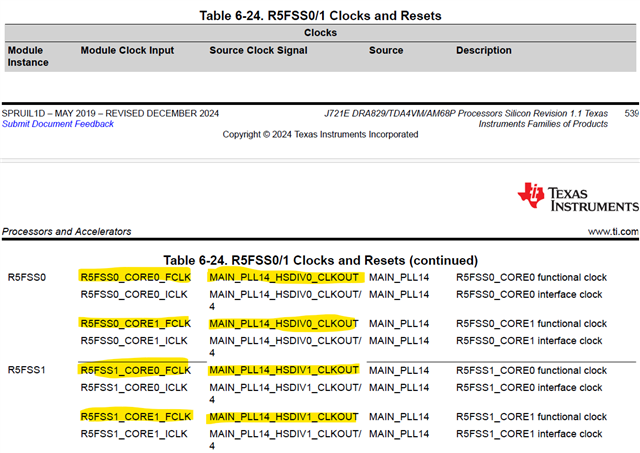The width and height of the screenshot is (640, 453).
Task: Click MAIN_PLL14 source in R5FSS0_CORE0_FCLK row
Action: pyautogui.click(x=399, y=278)
